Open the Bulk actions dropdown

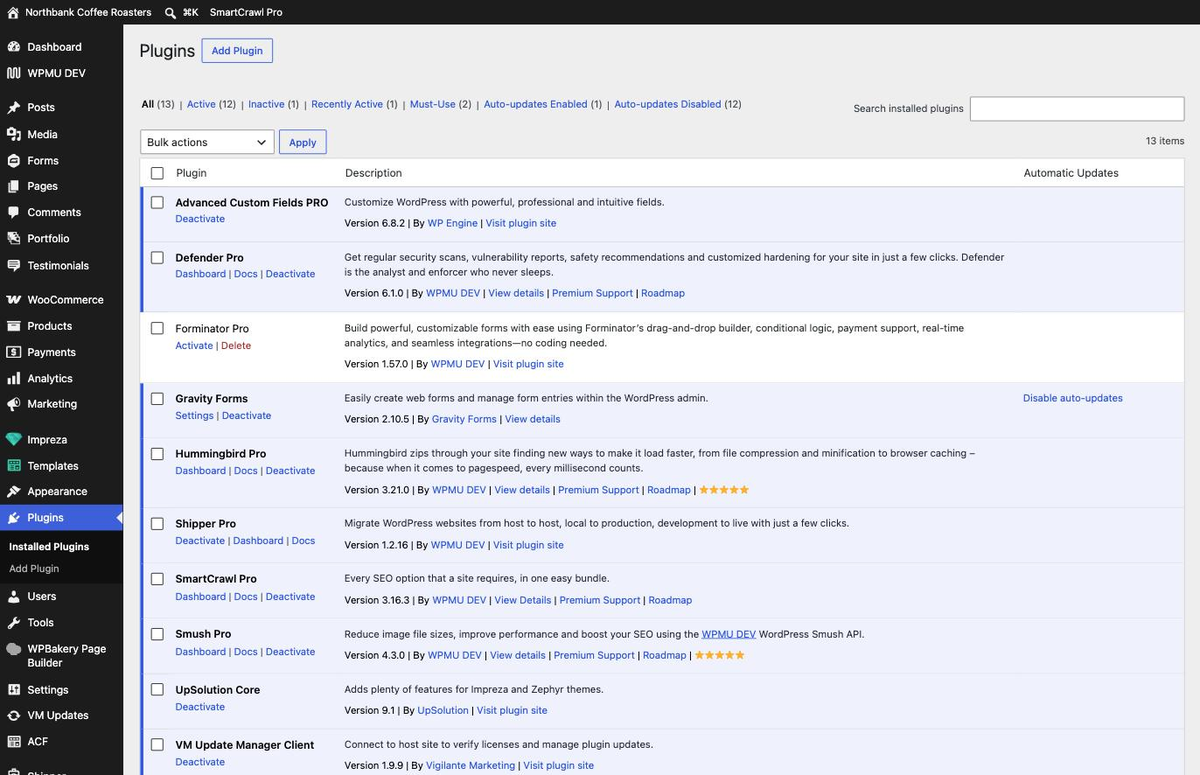pos(207,142)
